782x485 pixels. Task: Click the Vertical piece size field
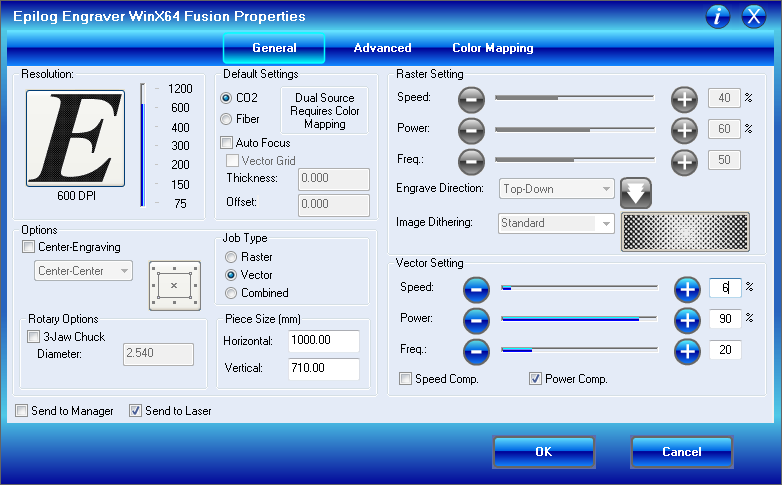coord(324,369)
